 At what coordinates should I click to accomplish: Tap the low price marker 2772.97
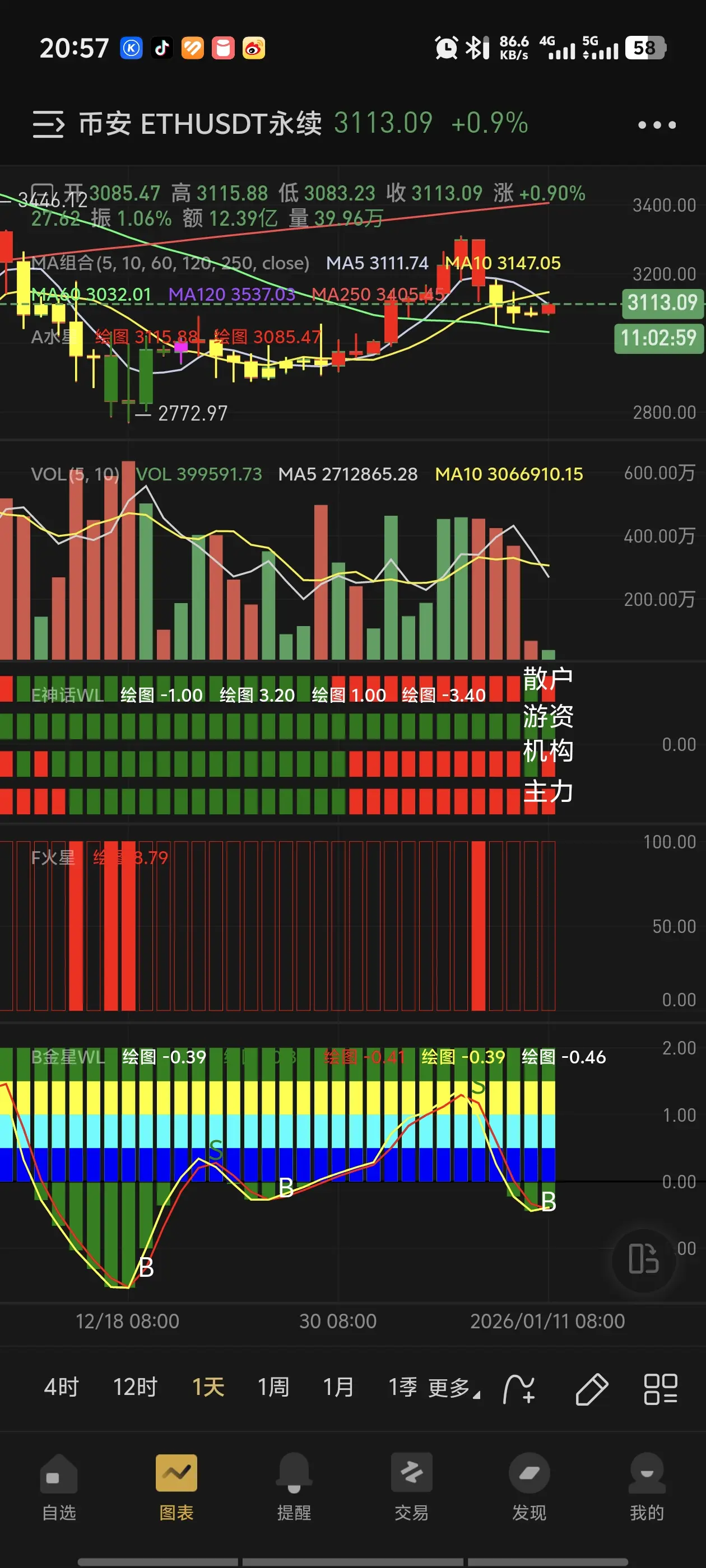pyautogui.click(x=193, y=413)
